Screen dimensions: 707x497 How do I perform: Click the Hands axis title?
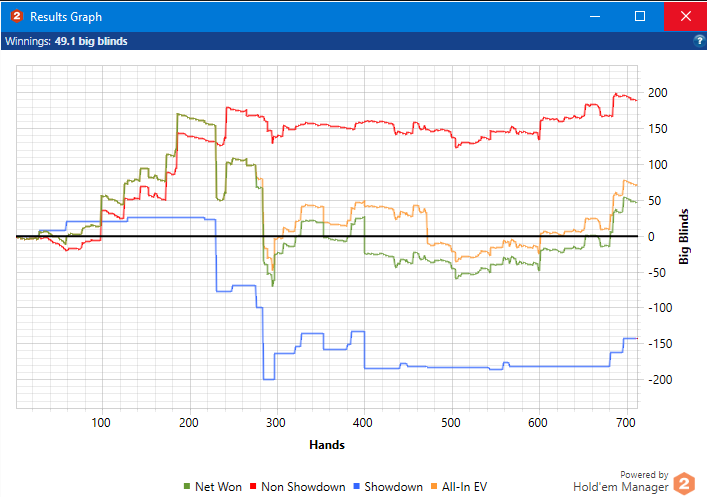[327, 445]
